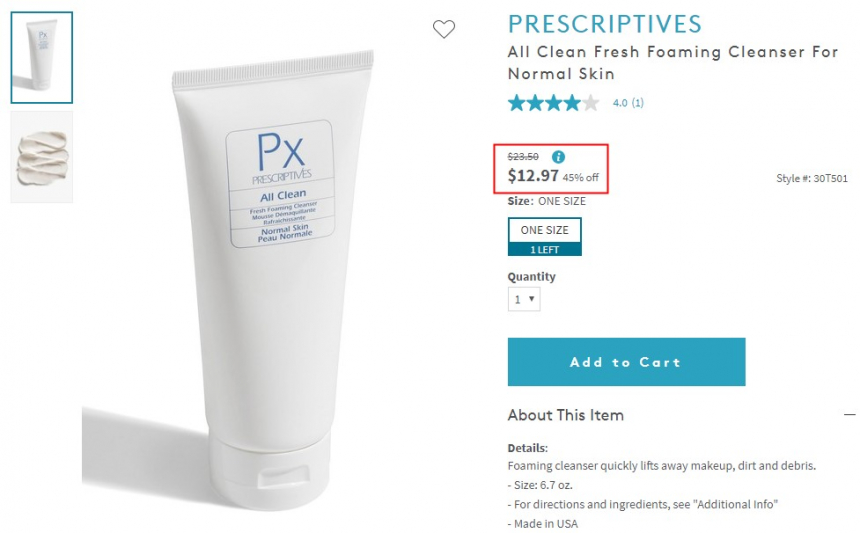The height and width of the screenshot is (533, 860).
Task: Select the tube product thumbnail
Action: (42, 57)
